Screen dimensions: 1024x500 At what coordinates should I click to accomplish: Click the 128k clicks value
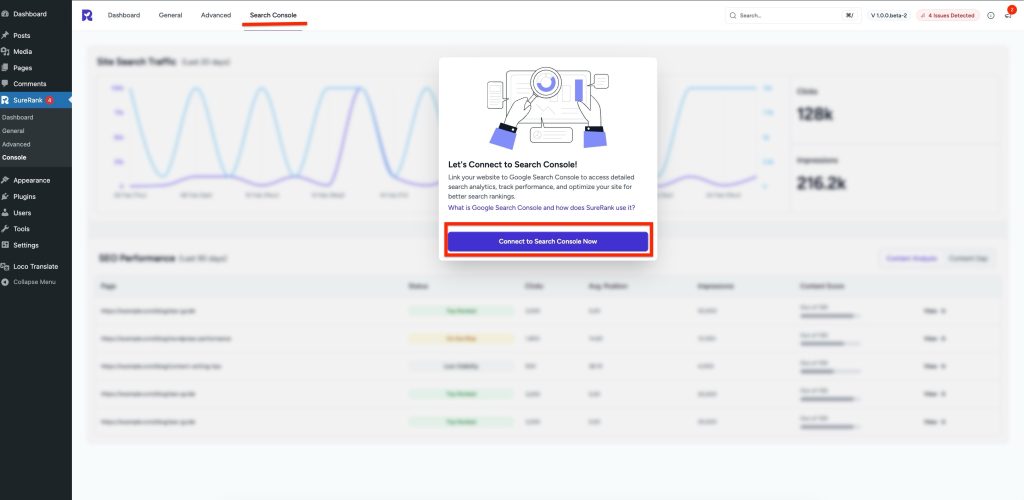pyautogui.click(x=814, y=114)
